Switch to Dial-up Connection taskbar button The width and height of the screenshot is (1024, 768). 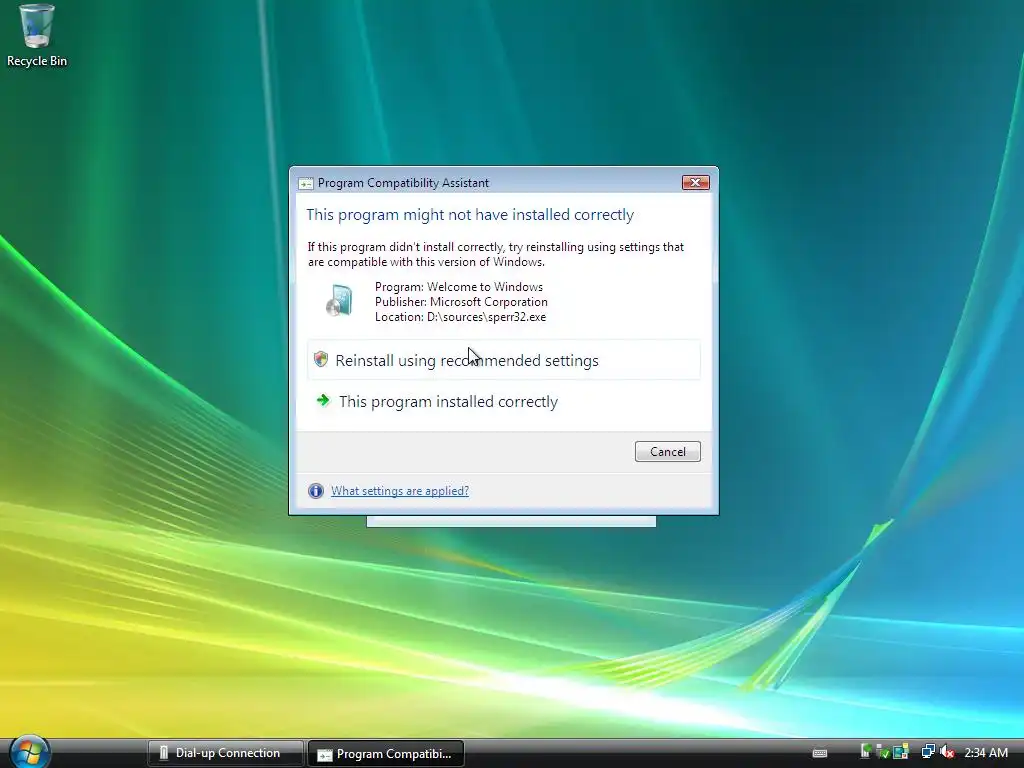pyautogui.click(x=226, y=753)
